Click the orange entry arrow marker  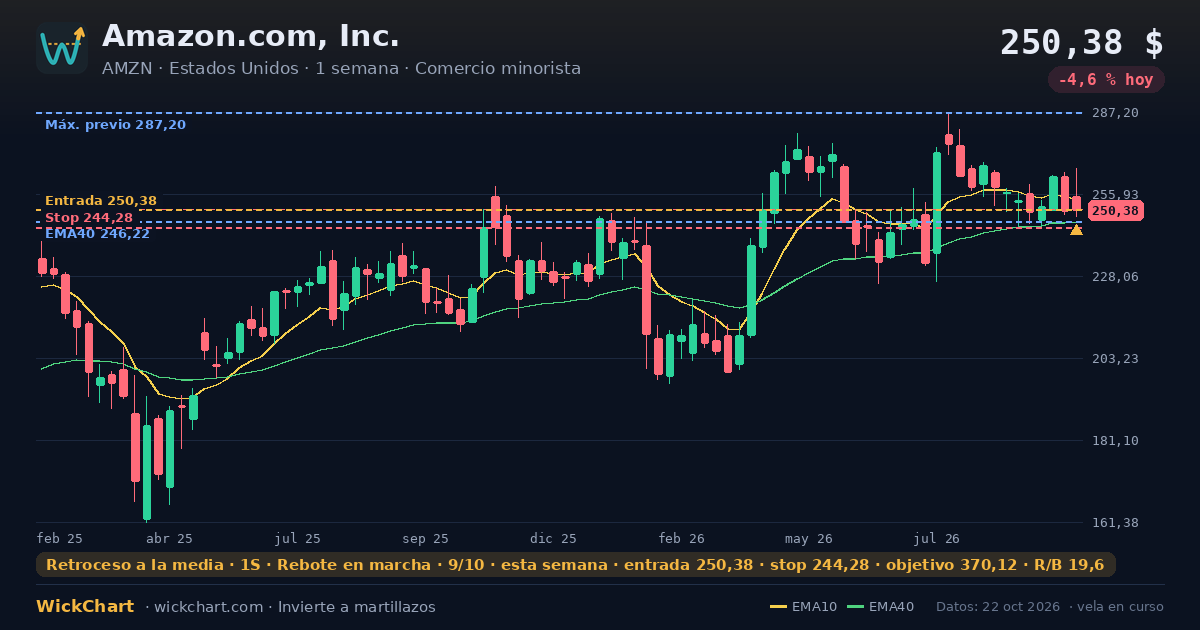pyautogui.click(x=1076, y=230)
